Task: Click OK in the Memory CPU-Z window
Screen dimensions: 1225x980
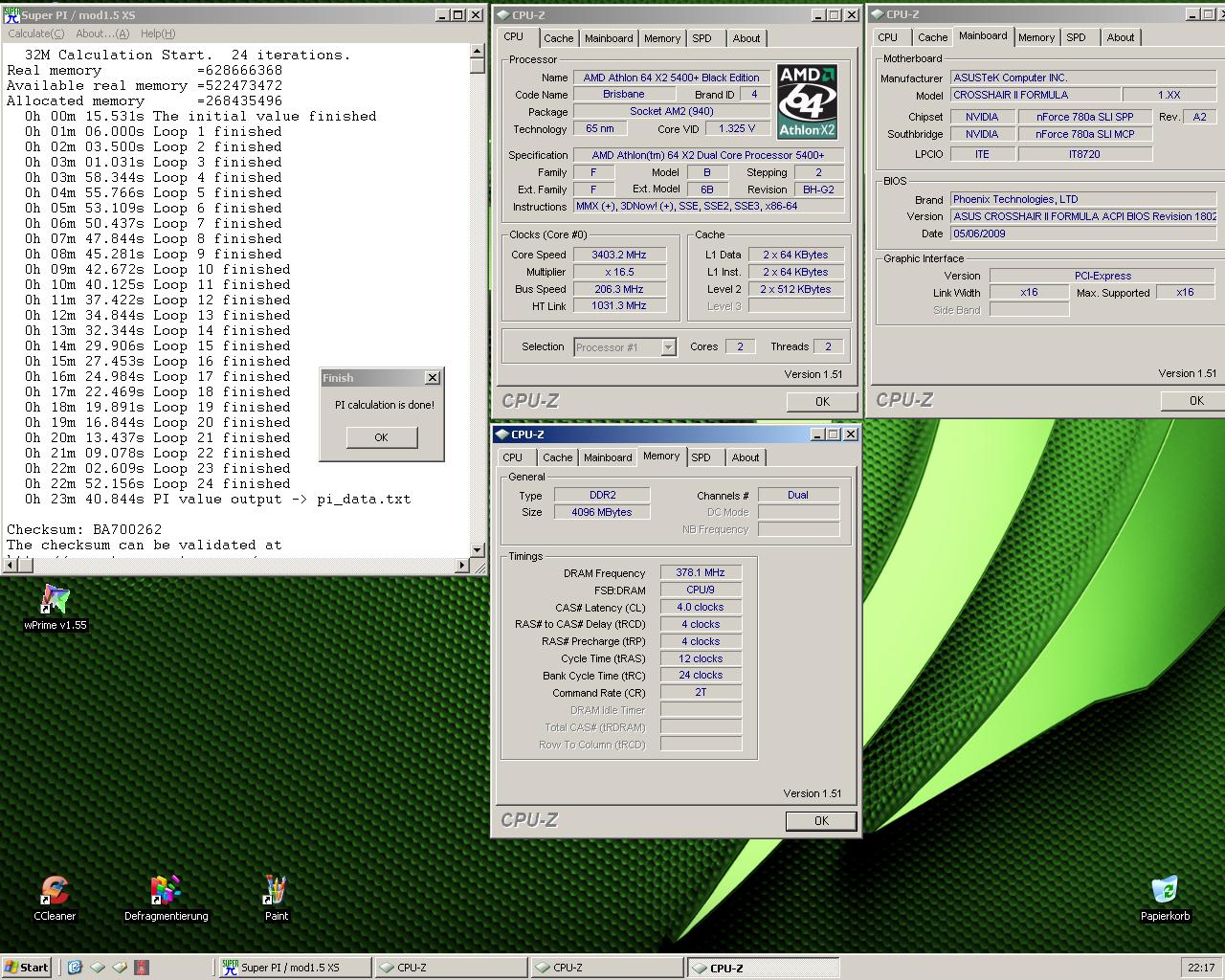Action: coord(821,821)
